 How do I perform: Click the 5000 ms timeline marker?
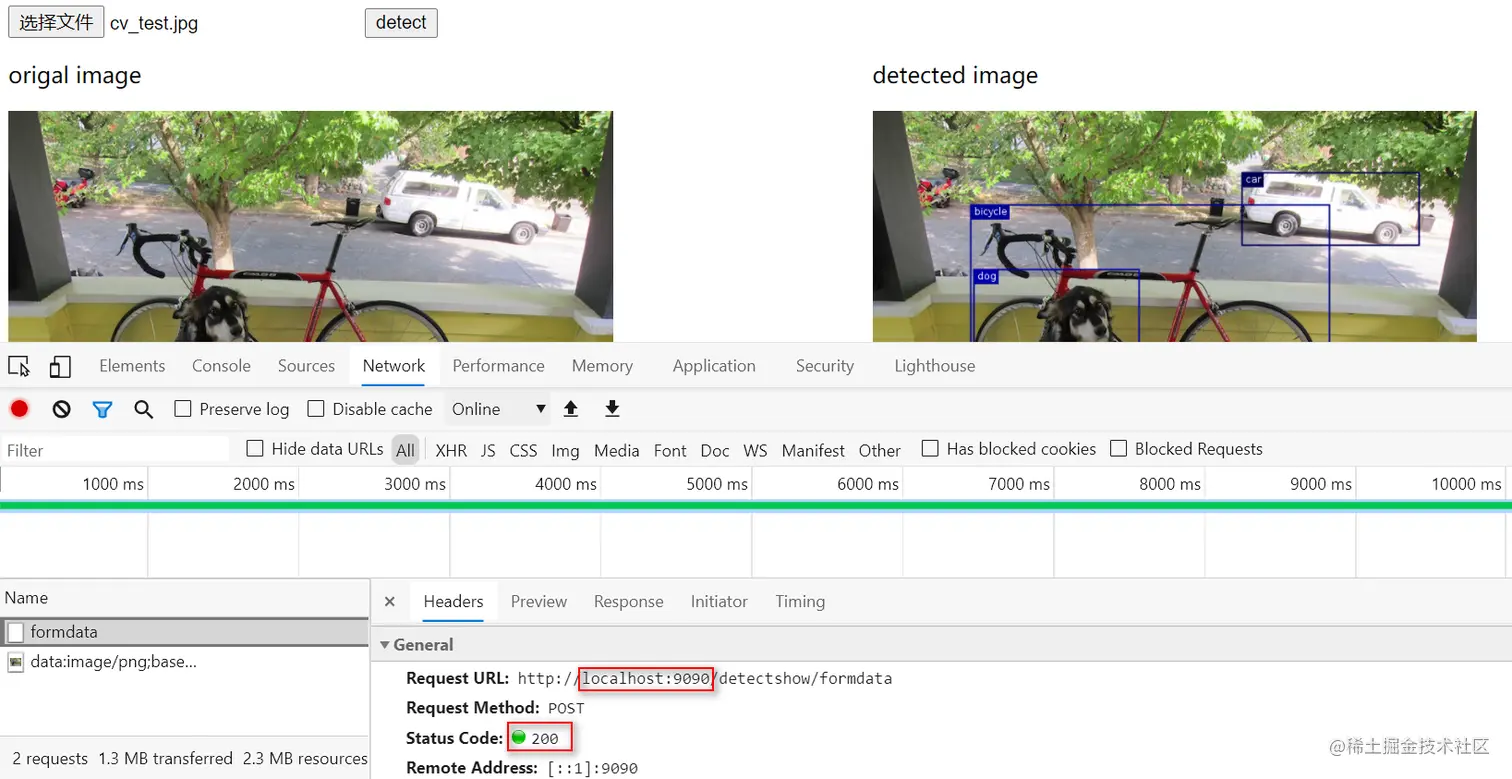pos(717,484)
